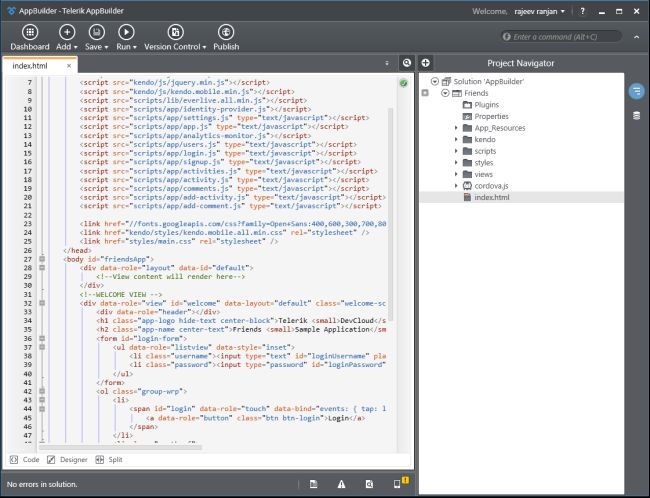Open the data sidebar icon

(x=636, y=116)
